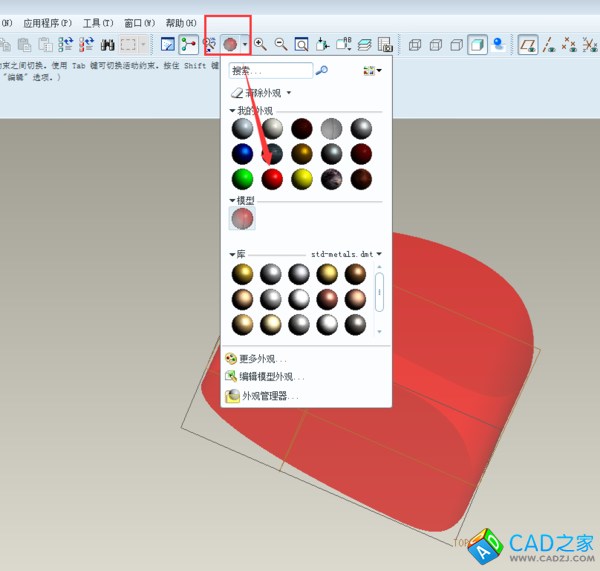Collapse the 我的外观 section
The width and height of the screenshot is (600, 571).
233,110
